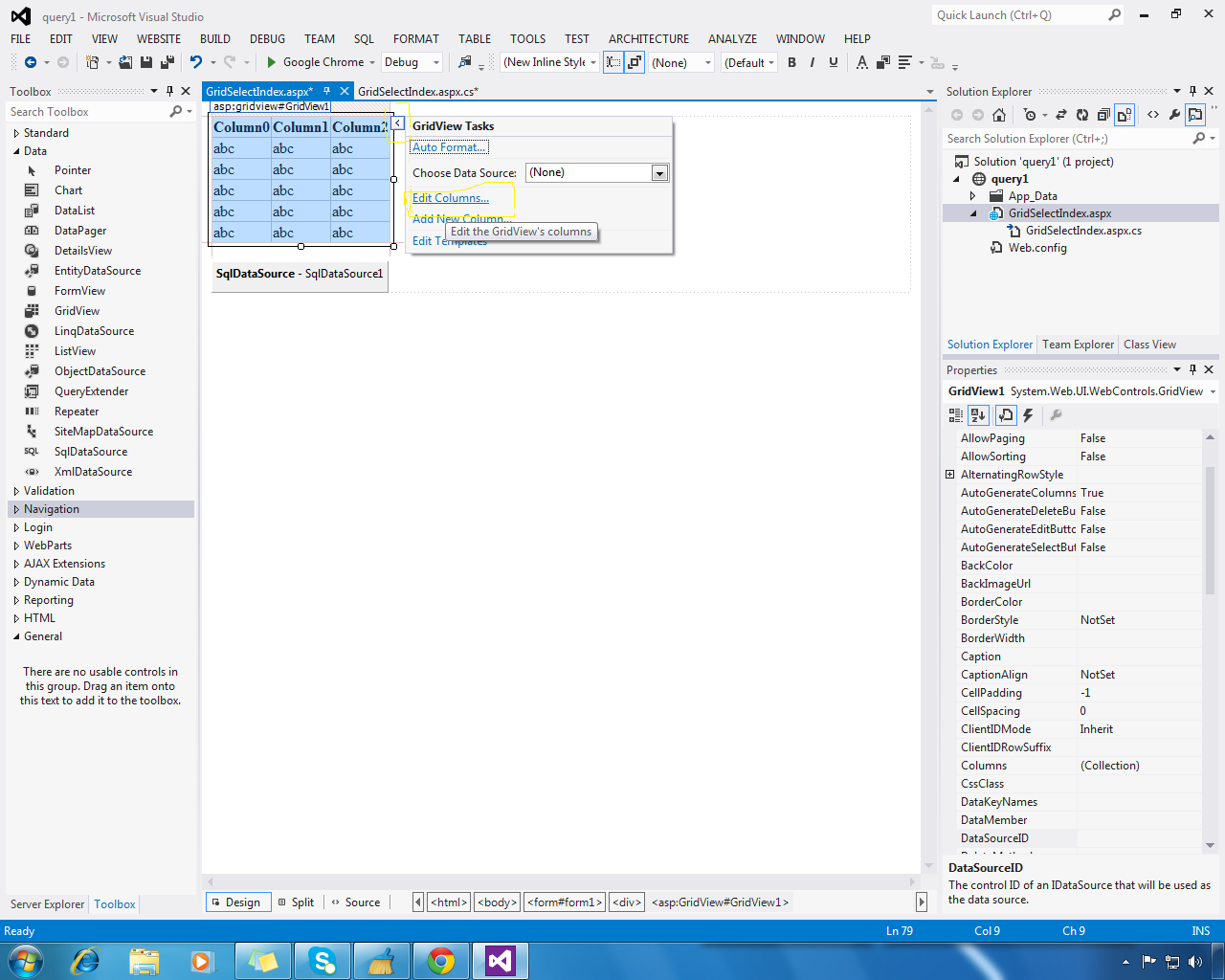Select the GridView control in the Toolbox
The width and height of the screenshot is (1225, 980).
pyautogui.click(x=77, y=310)
